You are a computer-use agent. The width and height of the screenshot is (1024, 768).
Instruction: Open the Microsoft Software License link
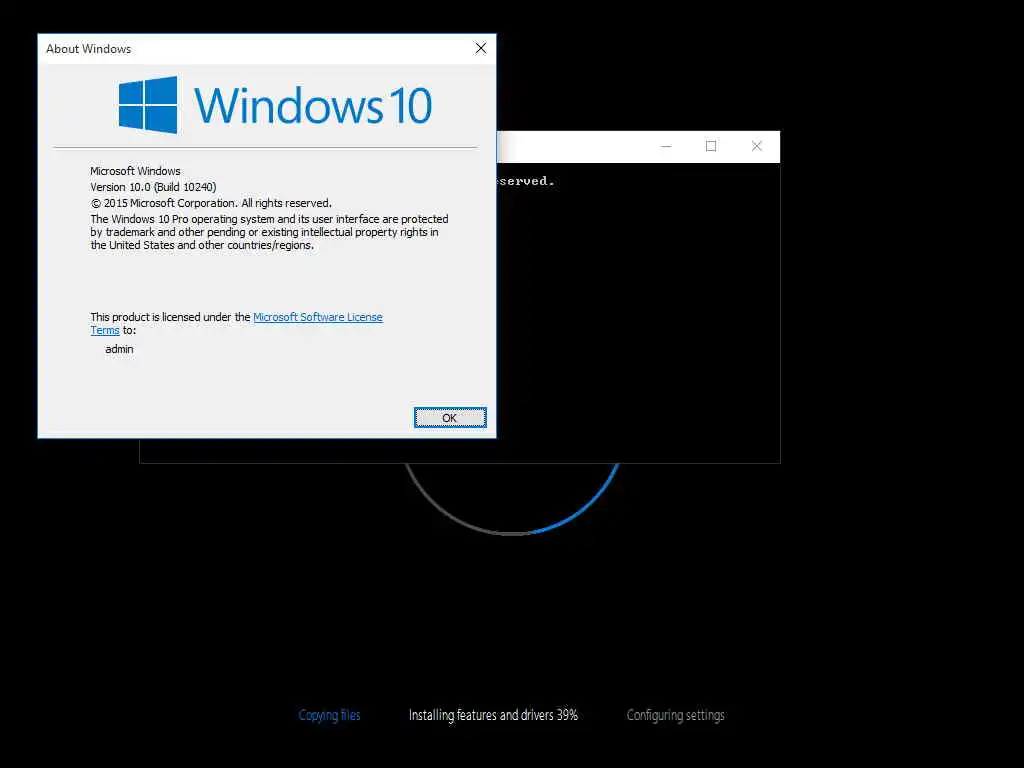(317, 317)
